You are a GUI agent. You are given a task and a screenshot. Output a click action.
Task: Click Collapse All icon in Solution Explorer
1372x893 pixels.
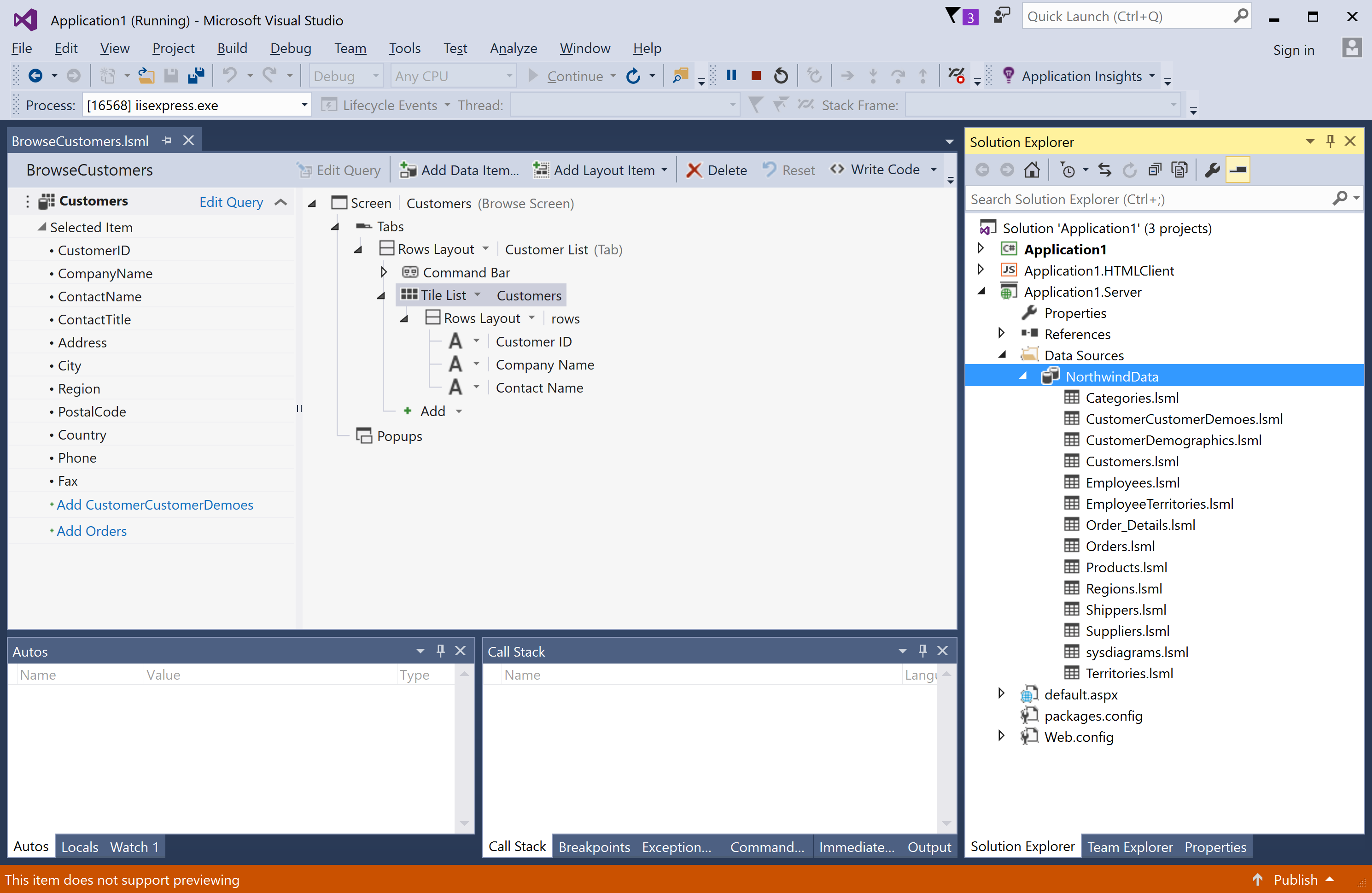coord(1155,170)
